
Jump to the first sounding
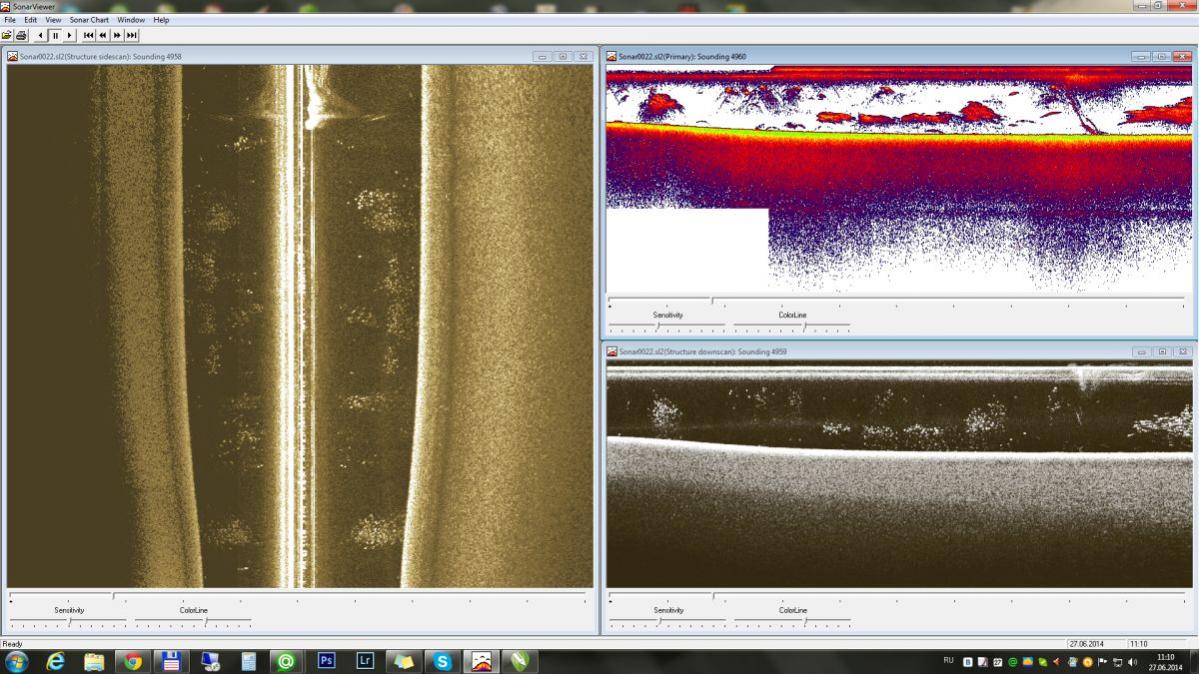(89, 35)
